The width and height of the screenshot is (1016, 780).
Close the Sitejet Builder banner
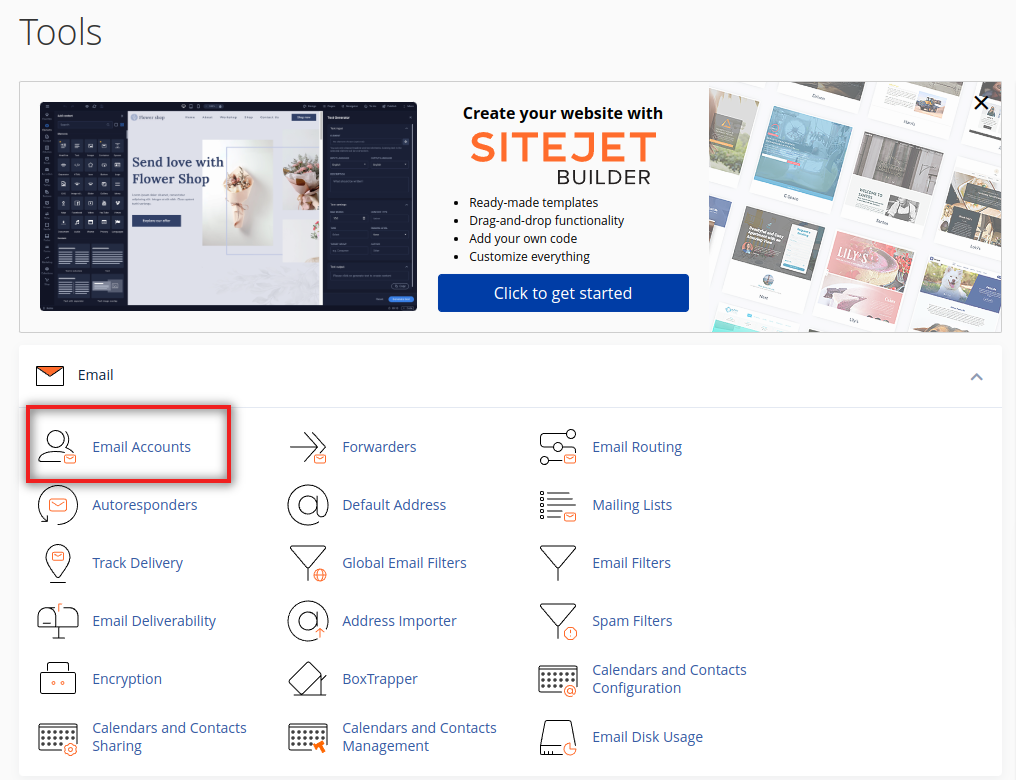point(981,102)
